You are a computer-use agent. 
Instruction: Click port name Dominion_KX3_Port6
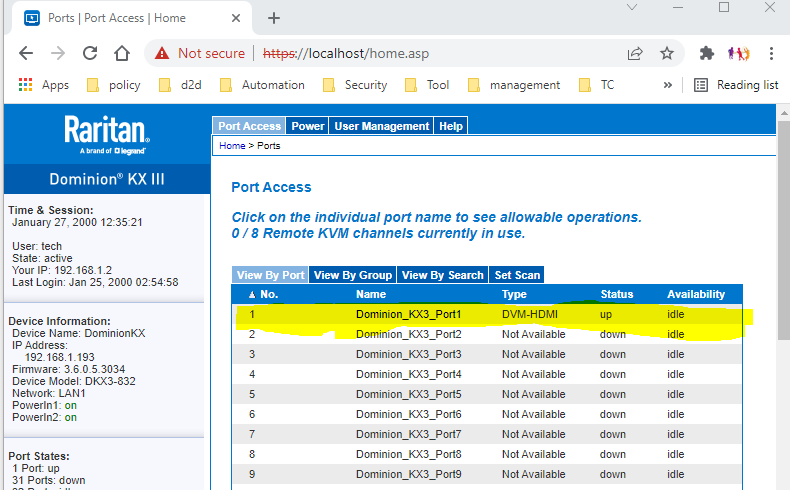[408, 414]
